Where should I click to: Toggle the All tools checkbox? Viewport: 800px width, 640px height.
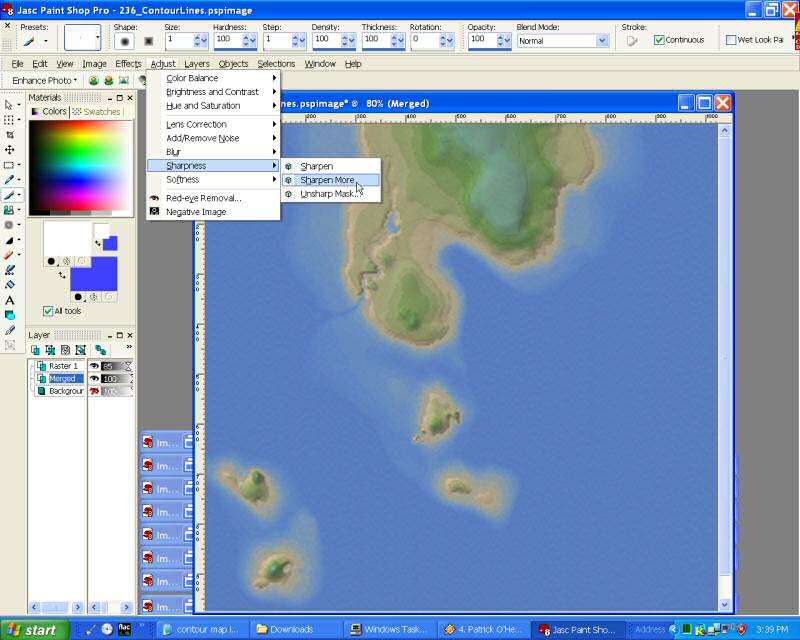[x=48, y=311]
